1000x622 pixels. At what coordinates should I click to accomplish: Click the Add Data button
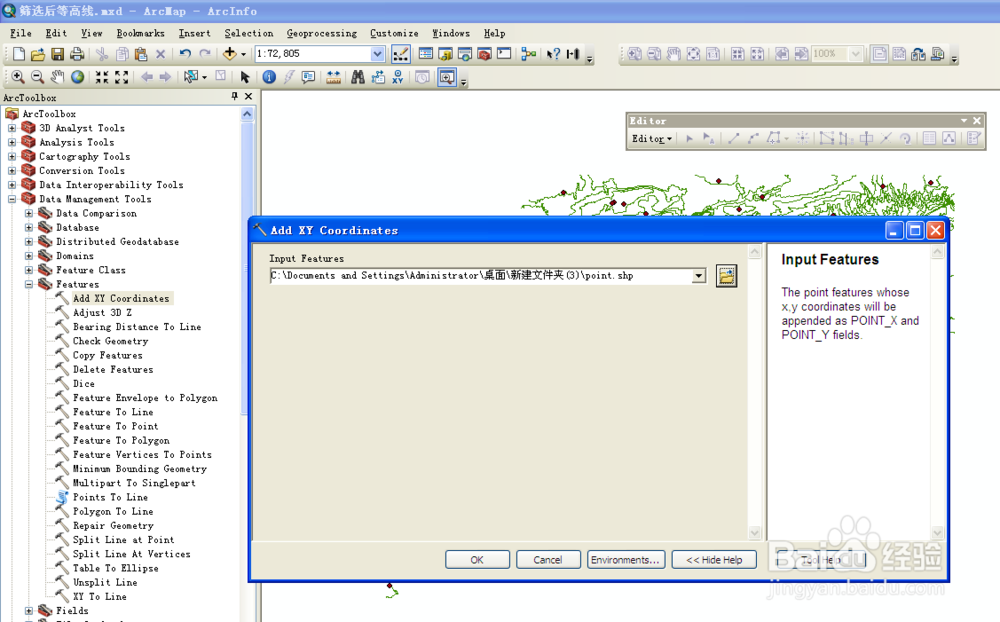click(230, 54)
